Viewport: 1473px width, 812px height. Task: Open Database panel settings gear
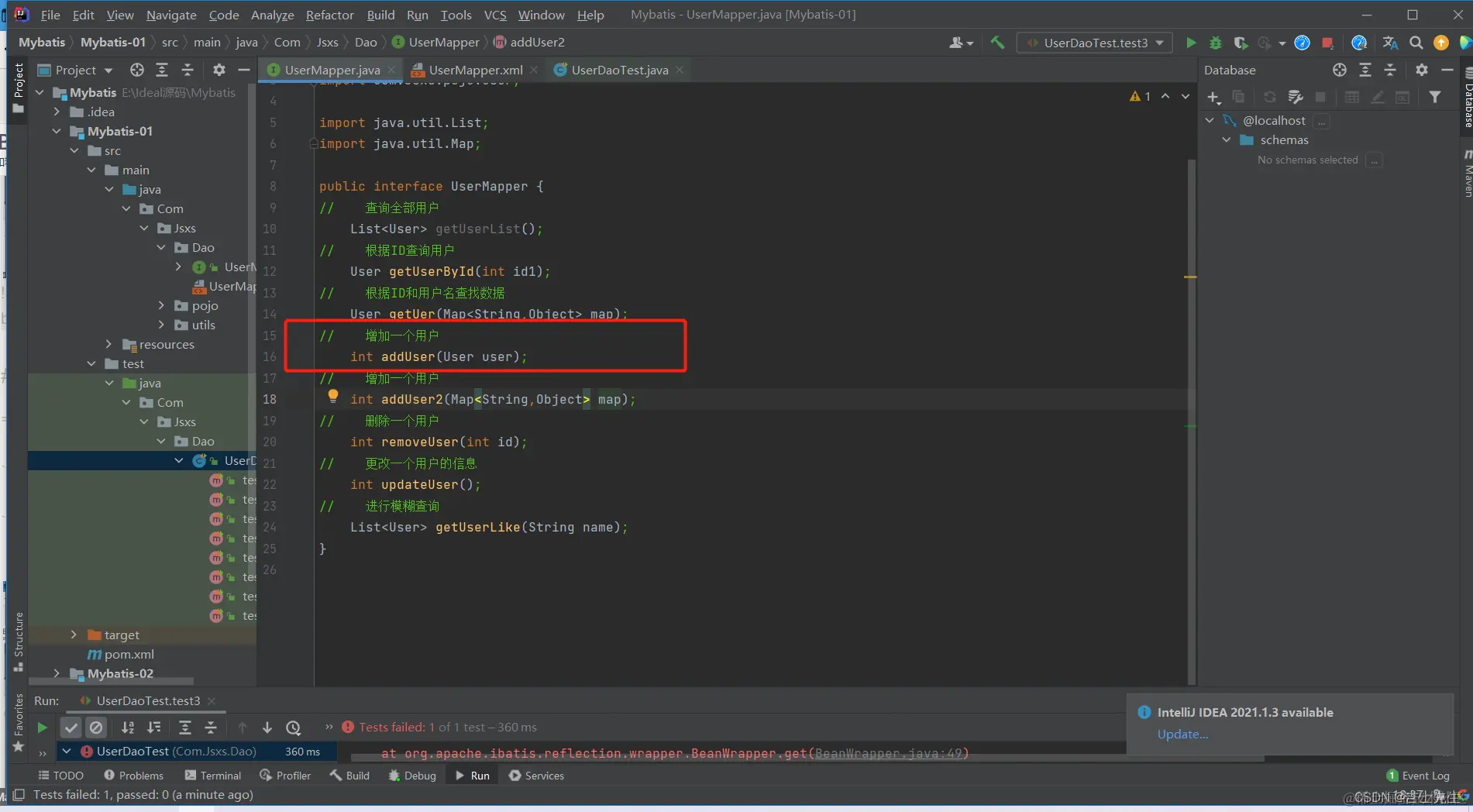(1421, 70)
